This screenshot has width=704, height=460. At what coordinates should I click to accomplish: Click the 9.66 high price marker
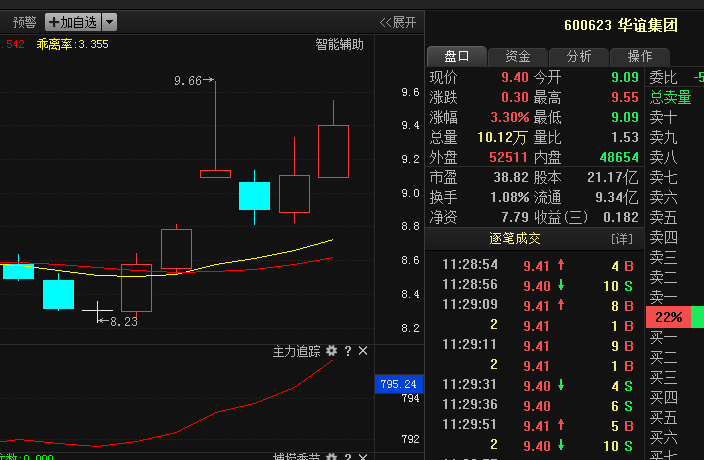194,81
